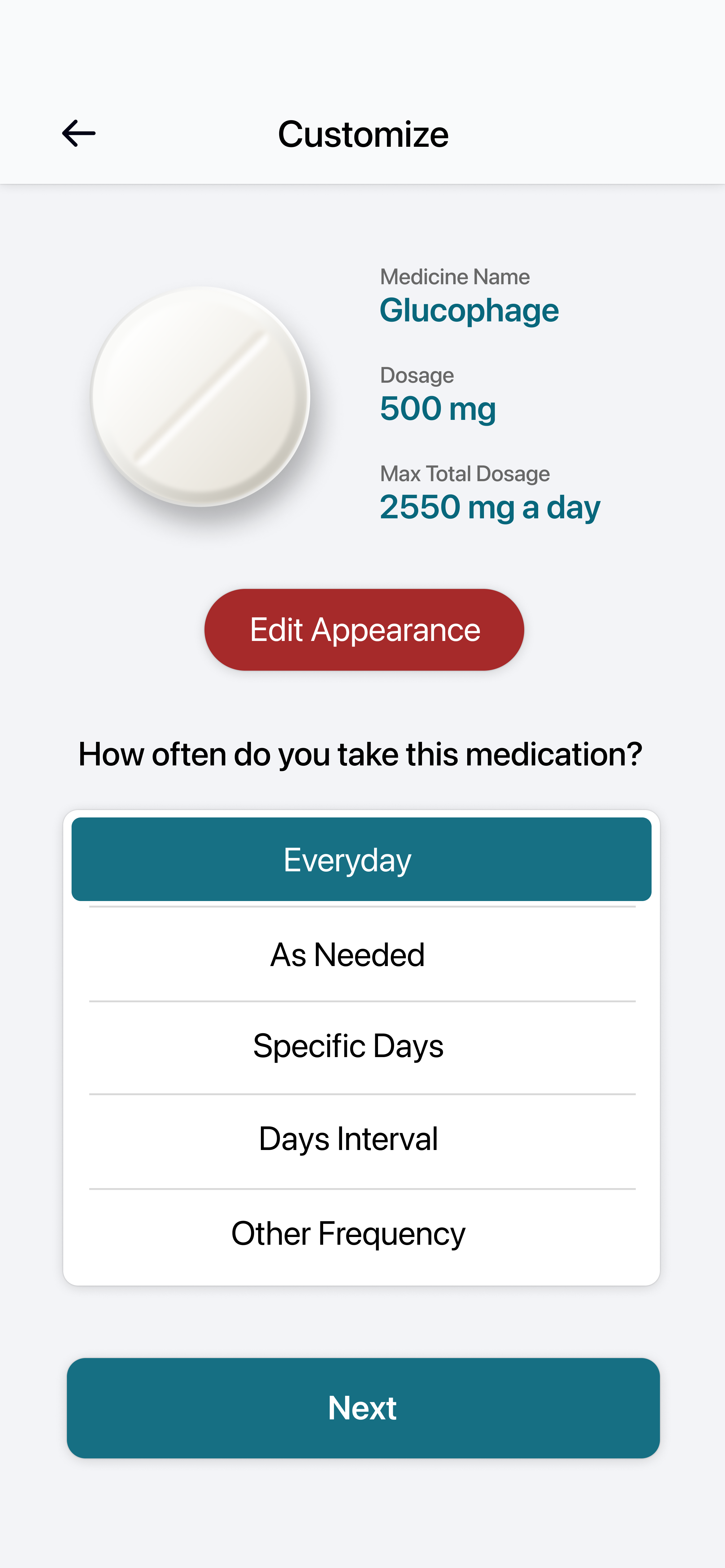
Task: Click the Customize page title
Action: pyautogui.click(x=363, y=134)
